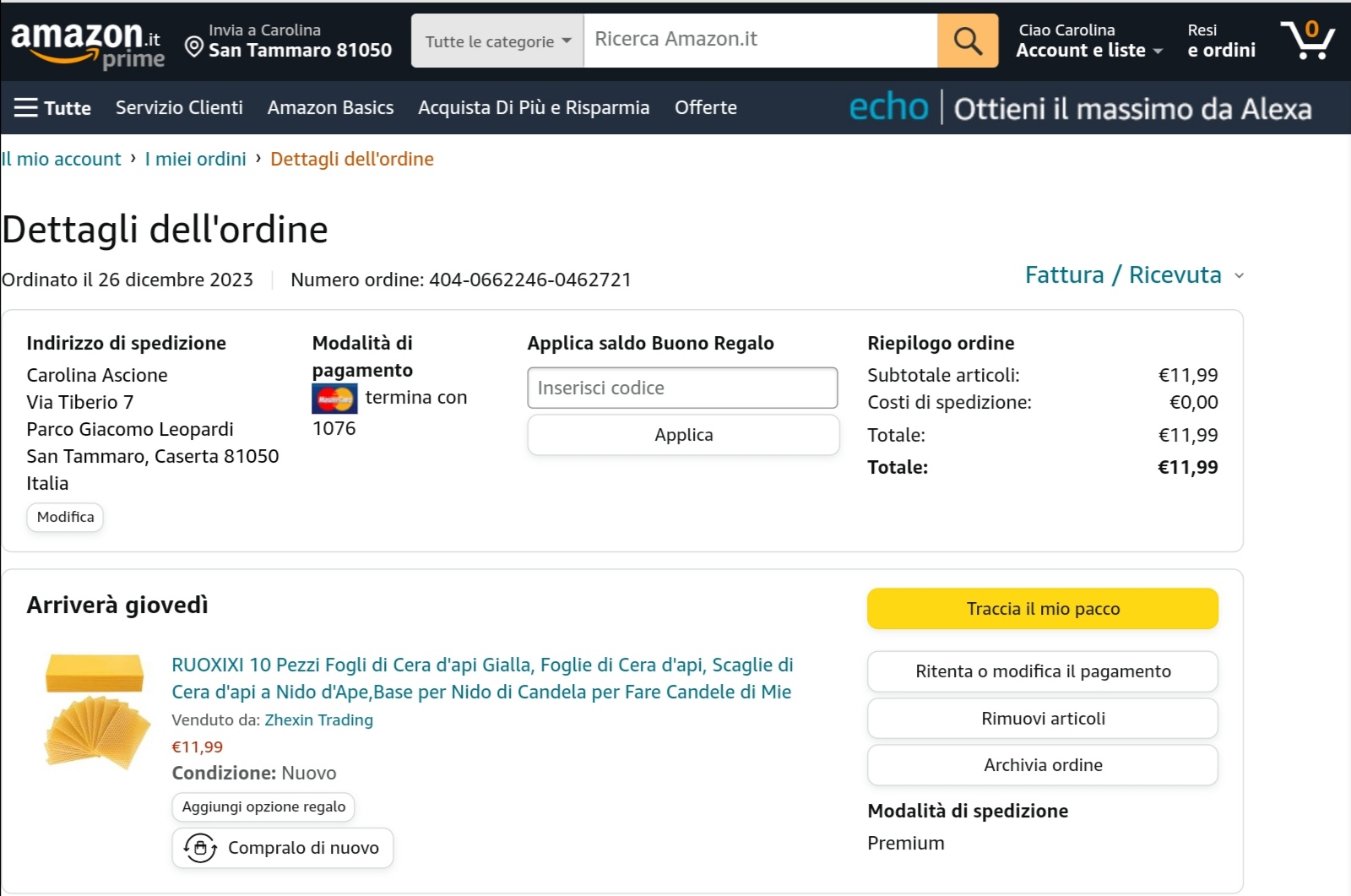Follow the I miei ordini breadcrumb link
This screenshot has width=1351, height=896.
[195, 160]
